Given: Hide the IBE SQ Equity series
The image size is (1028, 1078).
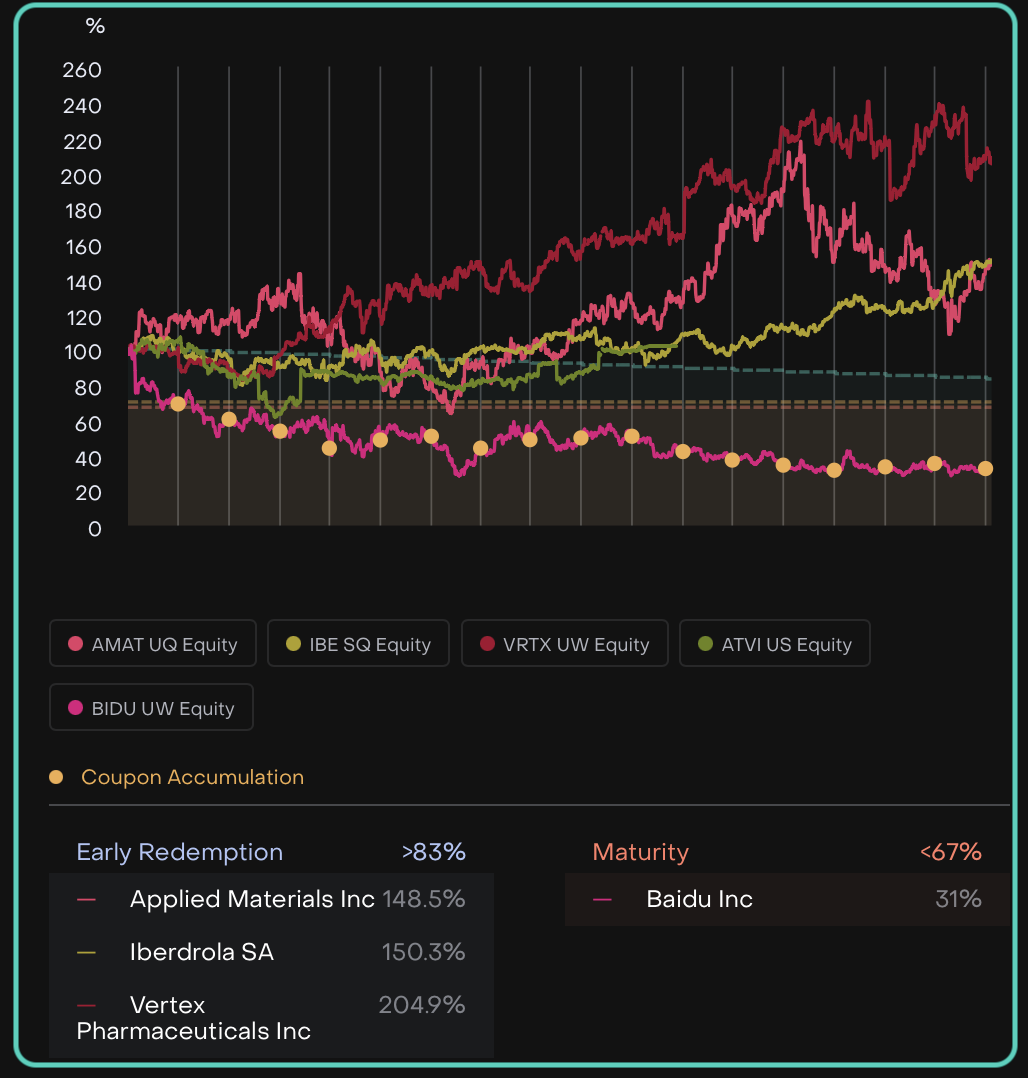Looking at the screenshot, I should point(358,644).
